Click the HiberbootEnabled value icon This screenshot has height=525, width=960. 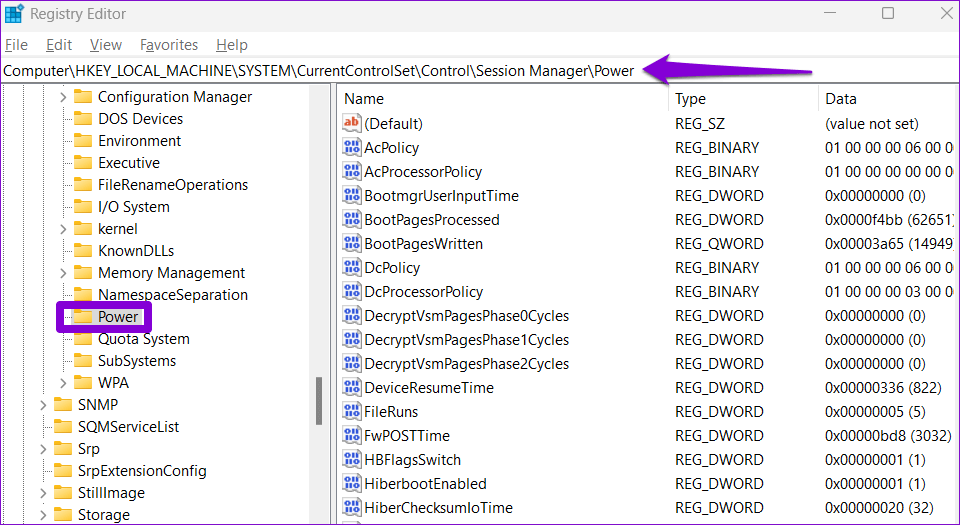351,483
